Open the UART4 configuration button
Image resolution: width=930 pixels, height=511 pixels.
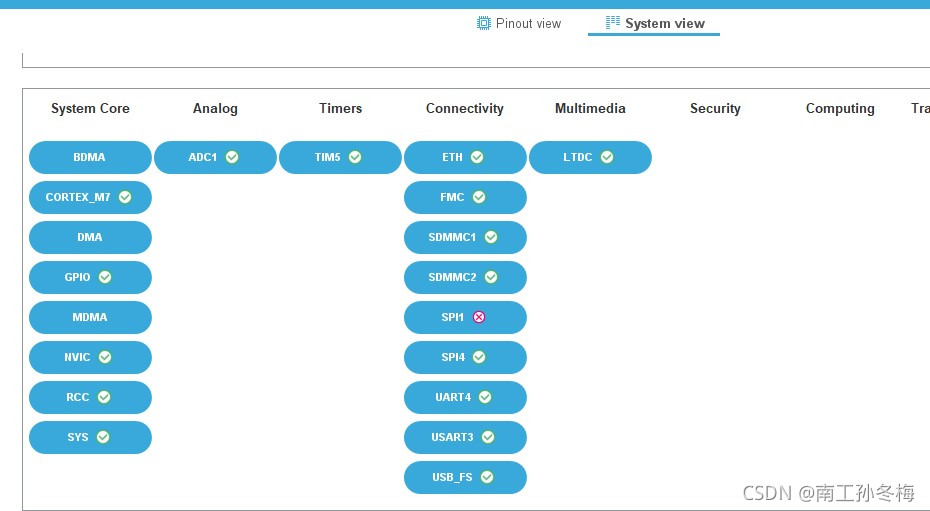click(x=465, y=397)
